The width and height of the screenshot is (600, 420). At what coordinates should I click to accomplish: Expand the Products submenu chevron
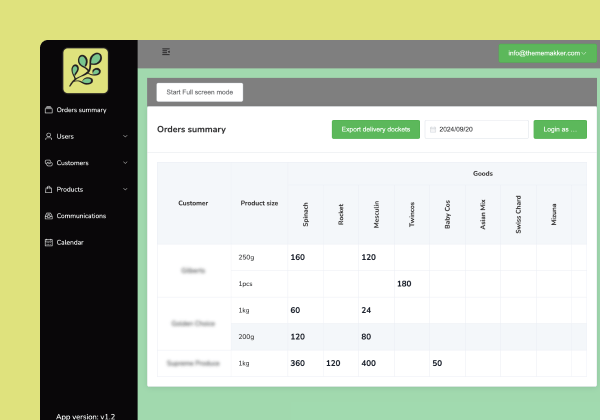125,189
